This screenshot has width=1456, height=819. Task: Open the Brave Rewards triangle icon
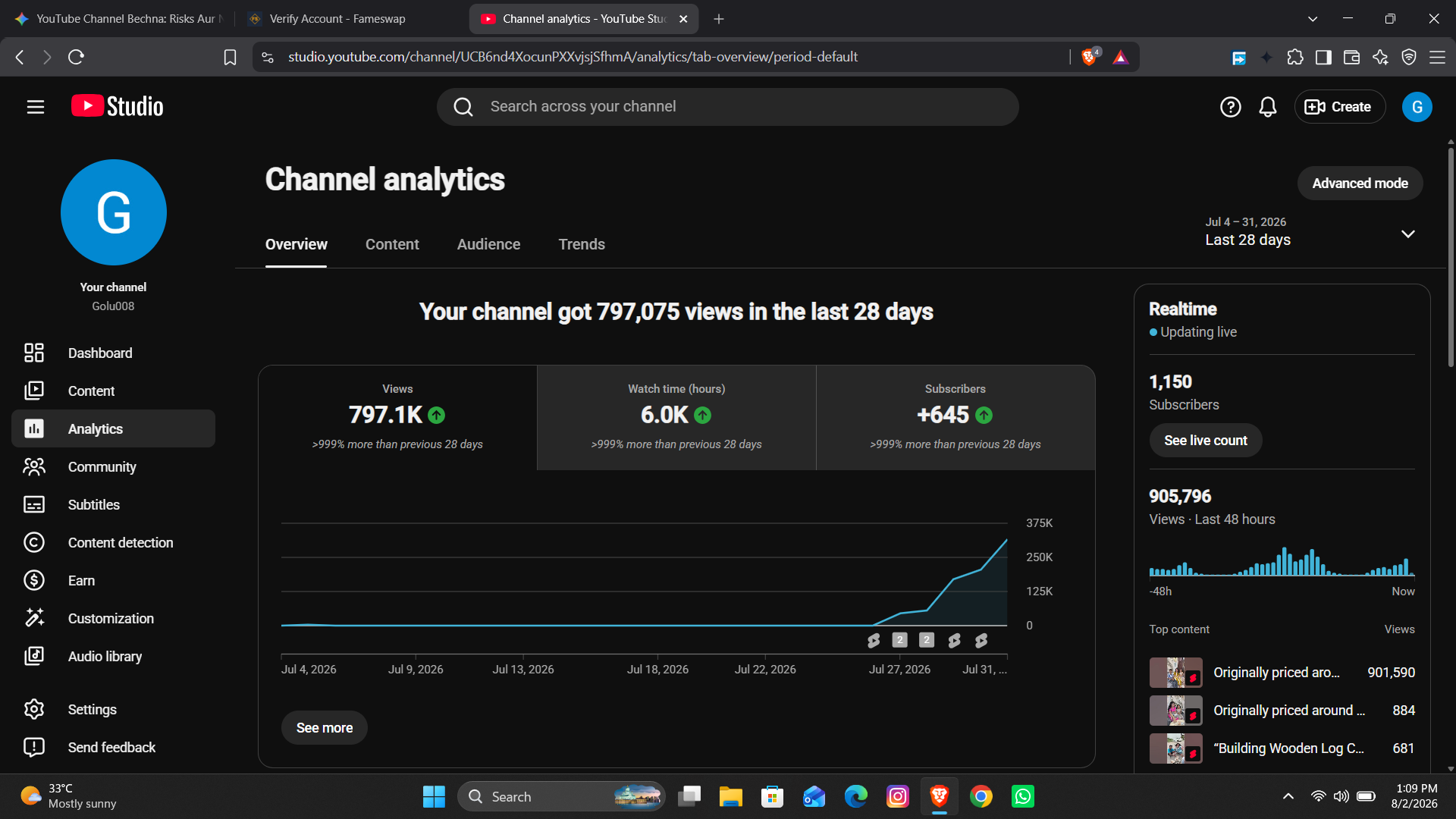(x=1120, y=57)
